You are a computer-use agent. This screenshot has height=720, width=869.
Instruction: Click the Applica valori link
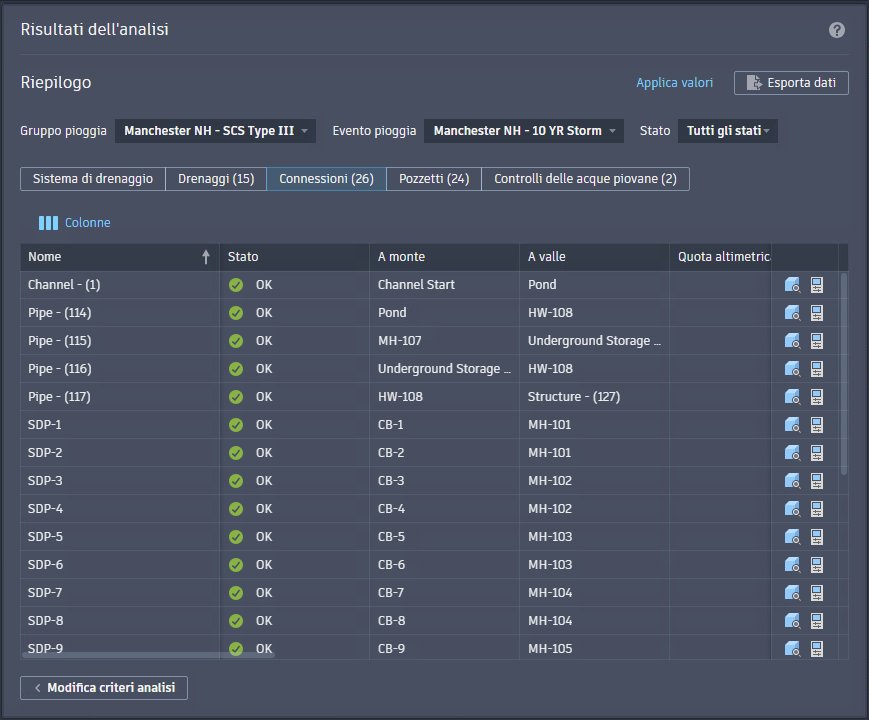[x=674, y=83]
